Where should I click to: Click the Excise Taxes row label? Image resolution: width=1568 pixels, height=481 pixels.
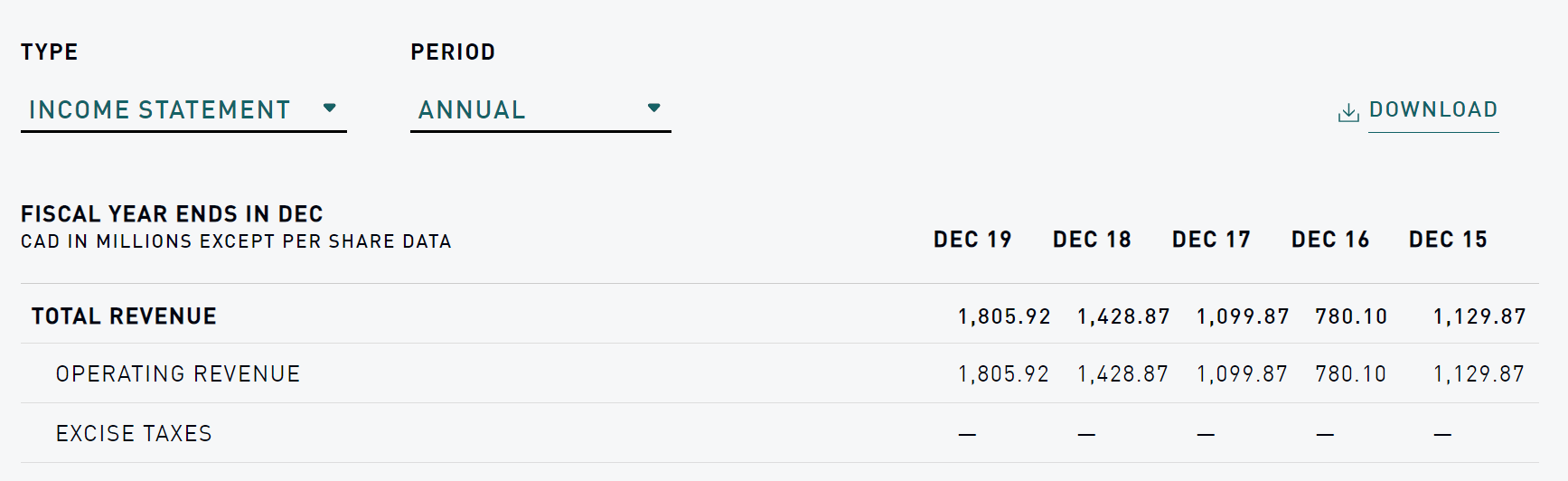tap(134, 434)
